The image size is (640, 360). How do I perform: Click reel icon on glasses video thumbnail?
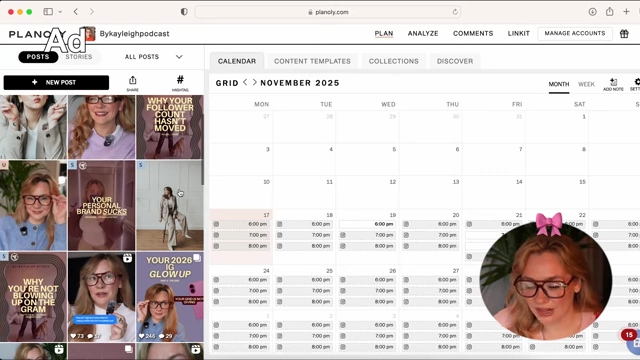point(127,258)
